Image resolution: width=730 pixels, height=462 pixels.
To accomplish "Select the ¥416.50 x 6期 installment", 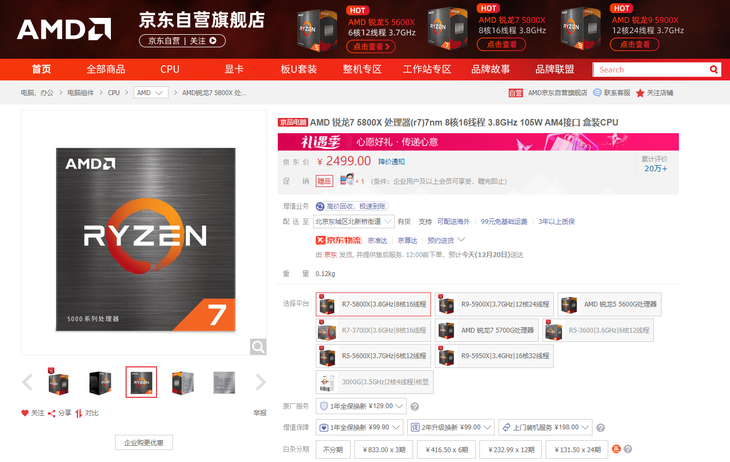I will point(447,449).
